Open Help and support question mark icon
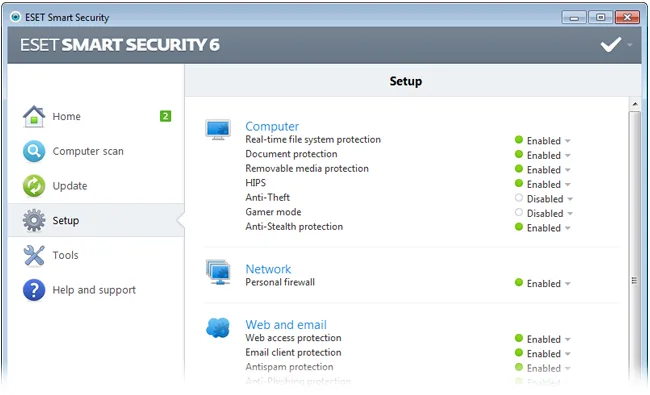The height and width of the screenshot is (395, 650). (x=34, y=290)
